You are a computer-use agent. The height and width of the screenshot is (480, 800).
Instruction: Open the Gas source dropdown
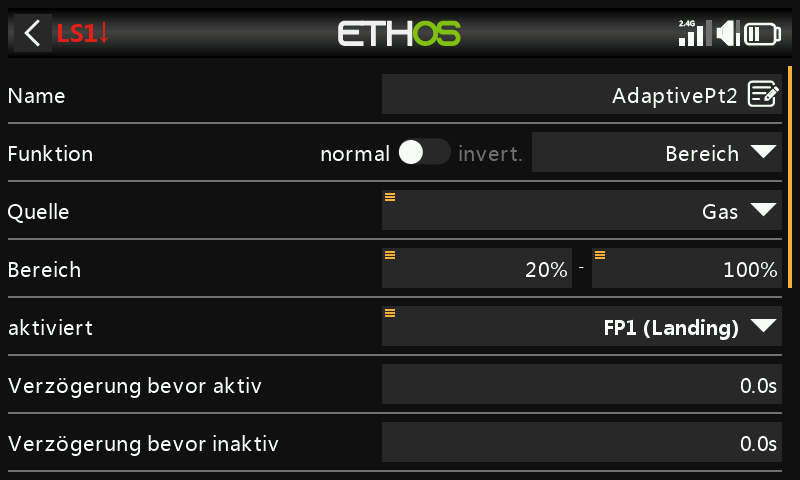click(x=582, y=210)
